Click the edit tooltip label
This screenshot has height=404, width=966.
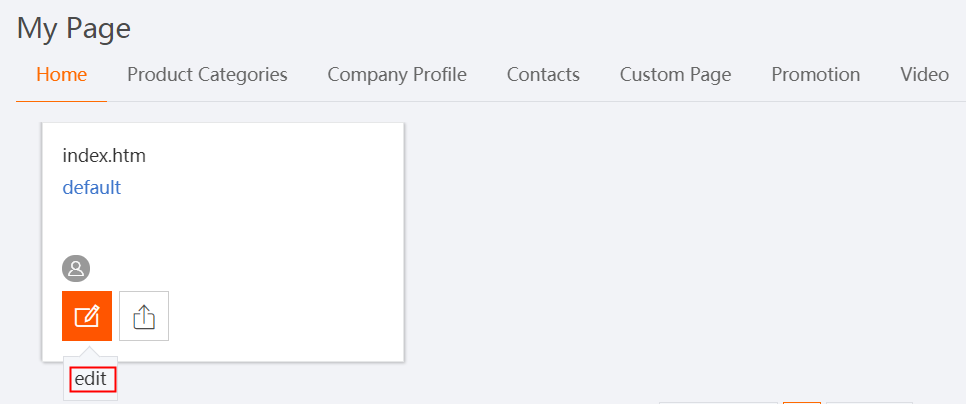click(x=91, y=379)
